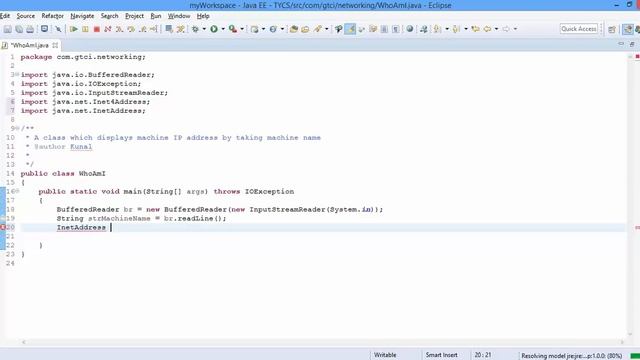Viewport: 640px width, 360px height.
Task: Click the Smart Insert status entry
Action: coord(442,355)
